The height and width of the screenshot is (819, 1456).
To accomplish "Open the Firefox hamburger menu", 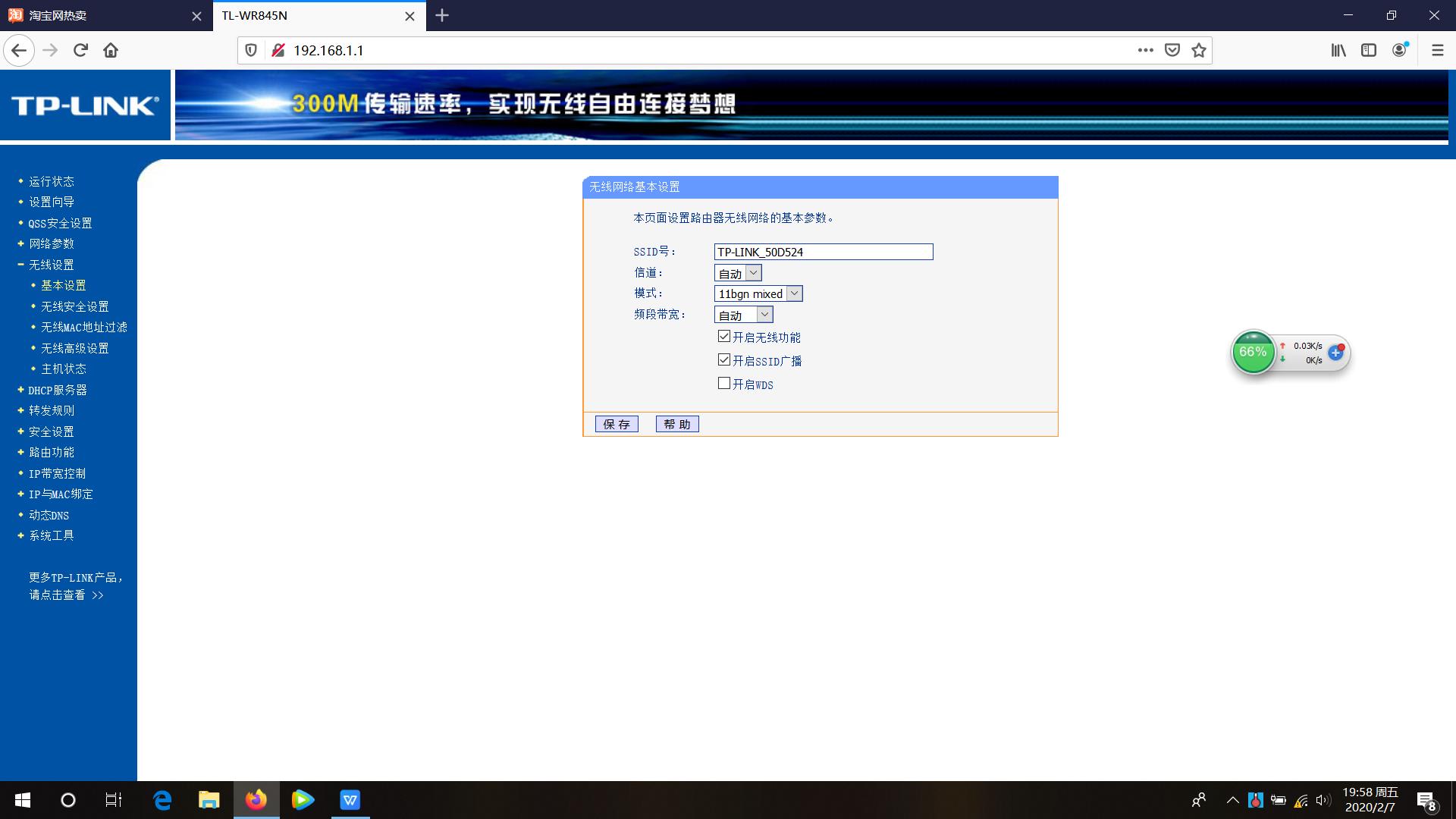I will pos(1437,50).
